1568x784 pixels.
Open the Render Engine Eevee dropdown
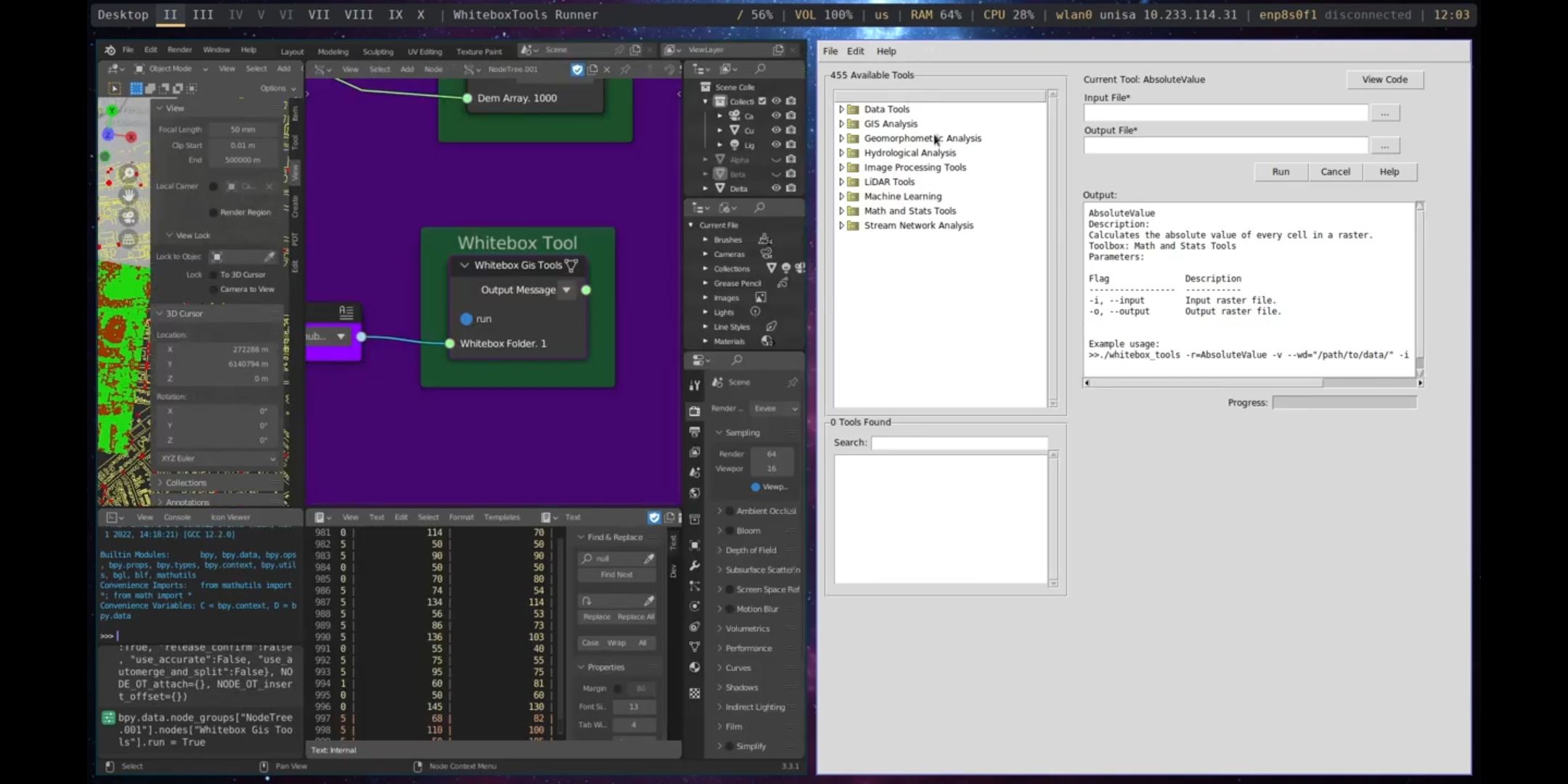coord(775,409)
